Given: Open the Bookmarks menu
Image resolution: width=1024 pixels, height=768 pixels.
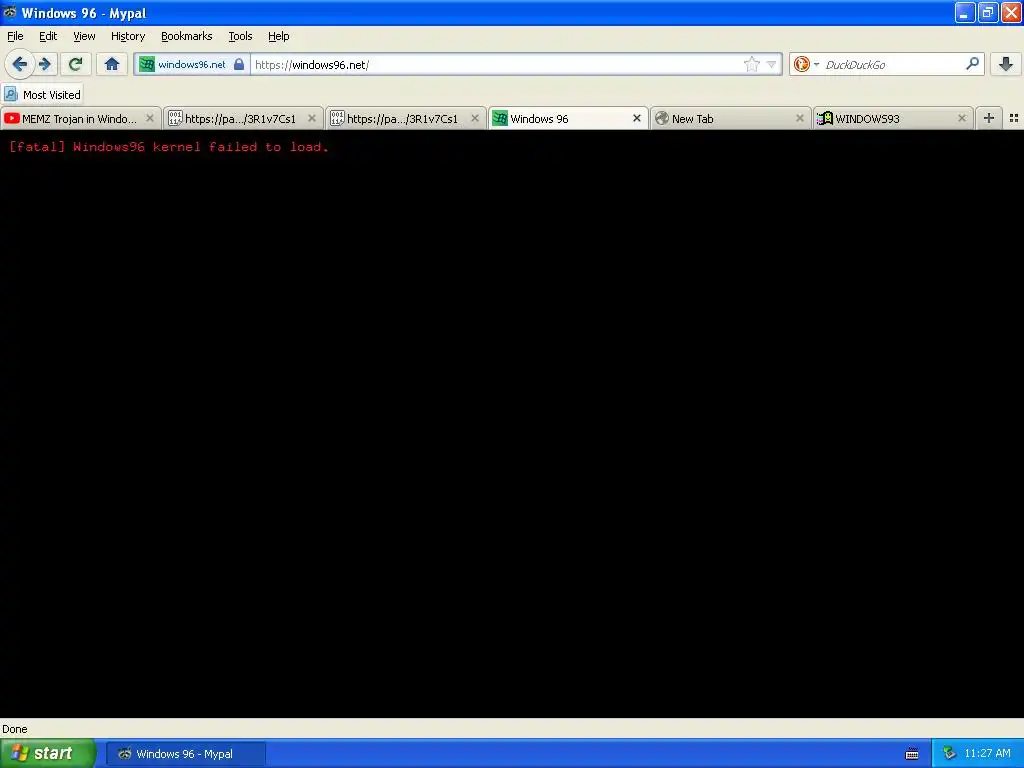Looking at the screenshot, I should (187, 37).
